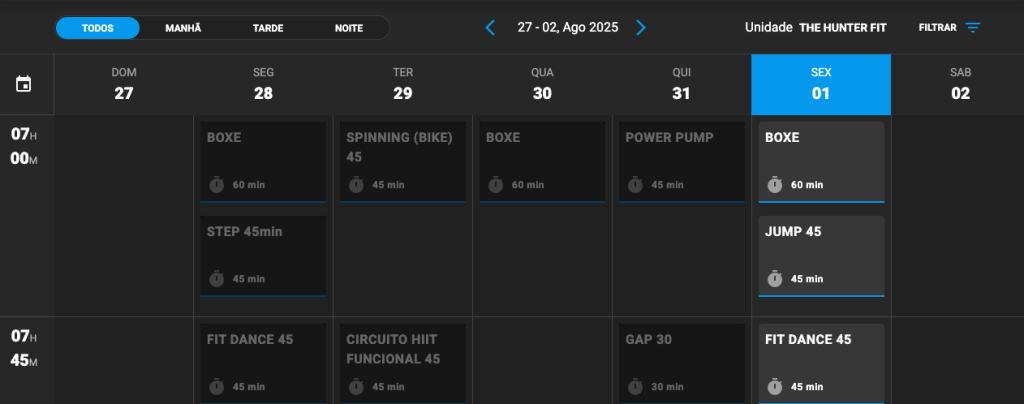The height and width of the screenshot is (404, 1024).
Task: Select the QUA 30 day column header
Action: tap(542, 84)
